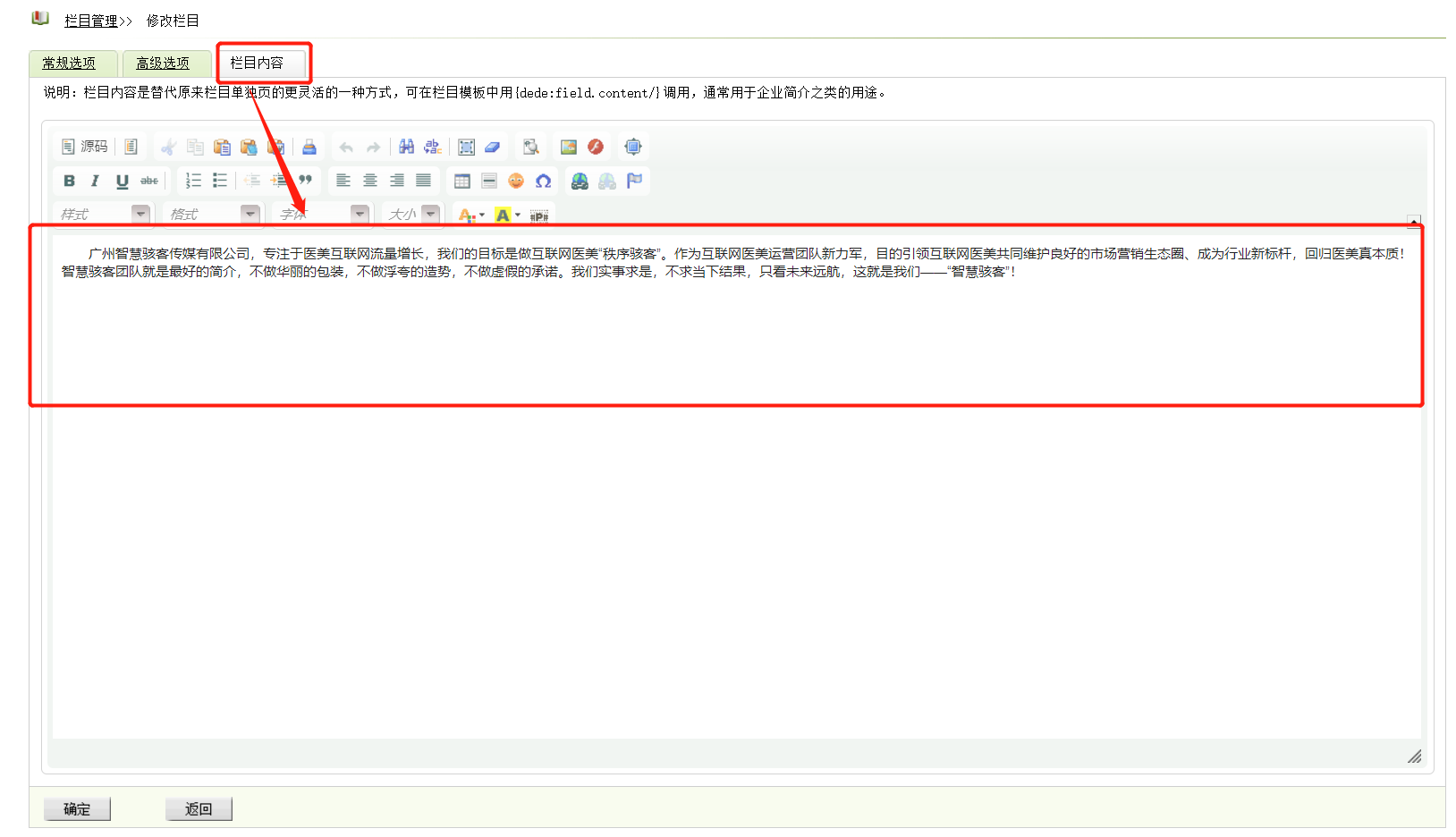Open the smiley emoticon picker
This screenshot has height=837, width=1456.
(x=516, y=181)
